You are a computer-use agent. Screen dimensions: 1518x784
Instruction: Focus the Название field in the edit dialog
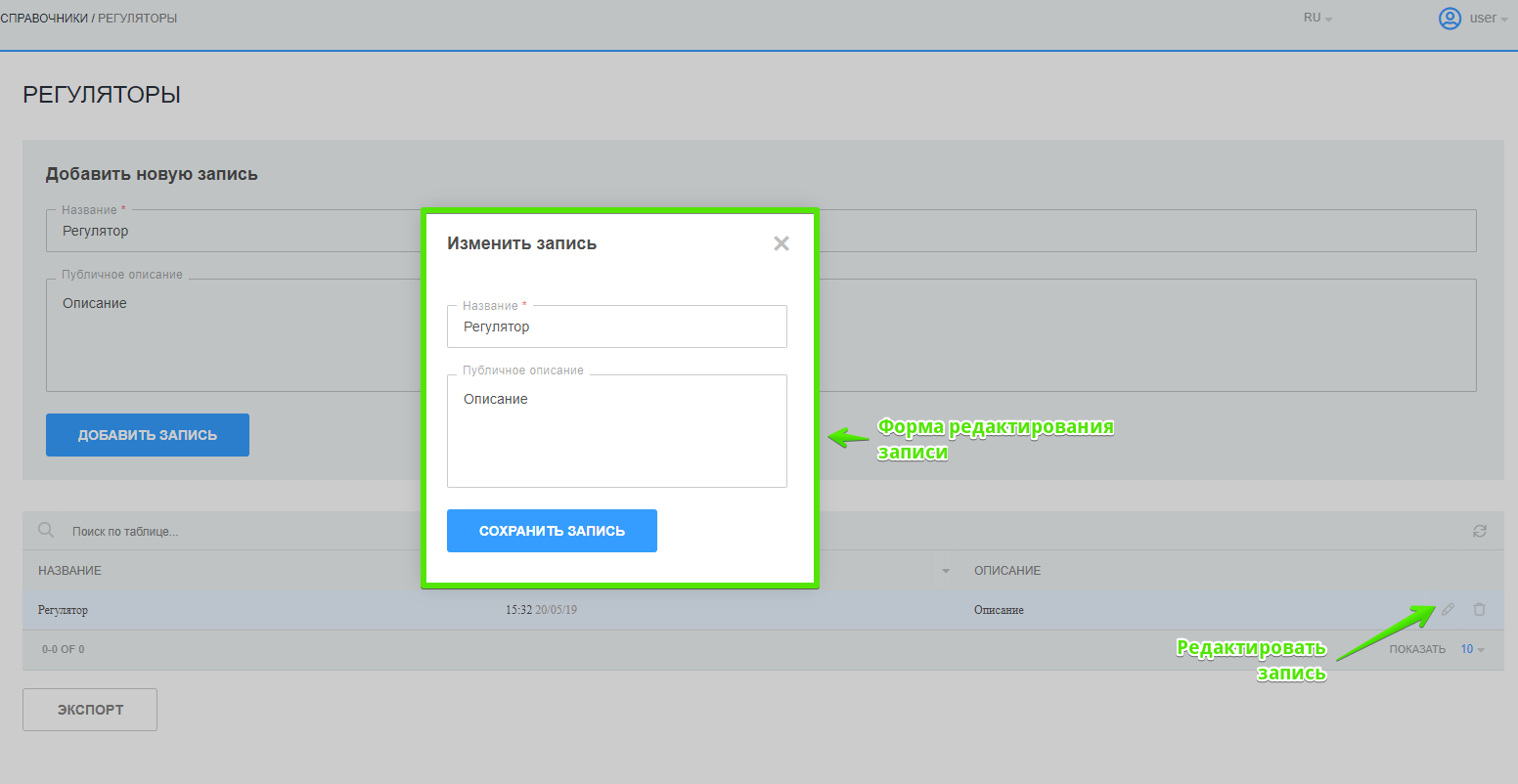point(616,327)
